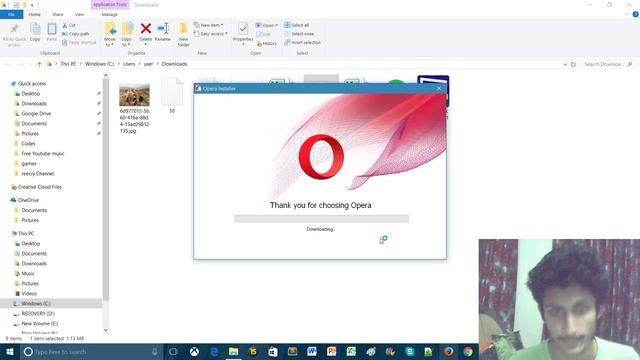Jump to Users in the address breadcrumb
640x360 pixels.
pyautogui.click(x=129, y=64)
